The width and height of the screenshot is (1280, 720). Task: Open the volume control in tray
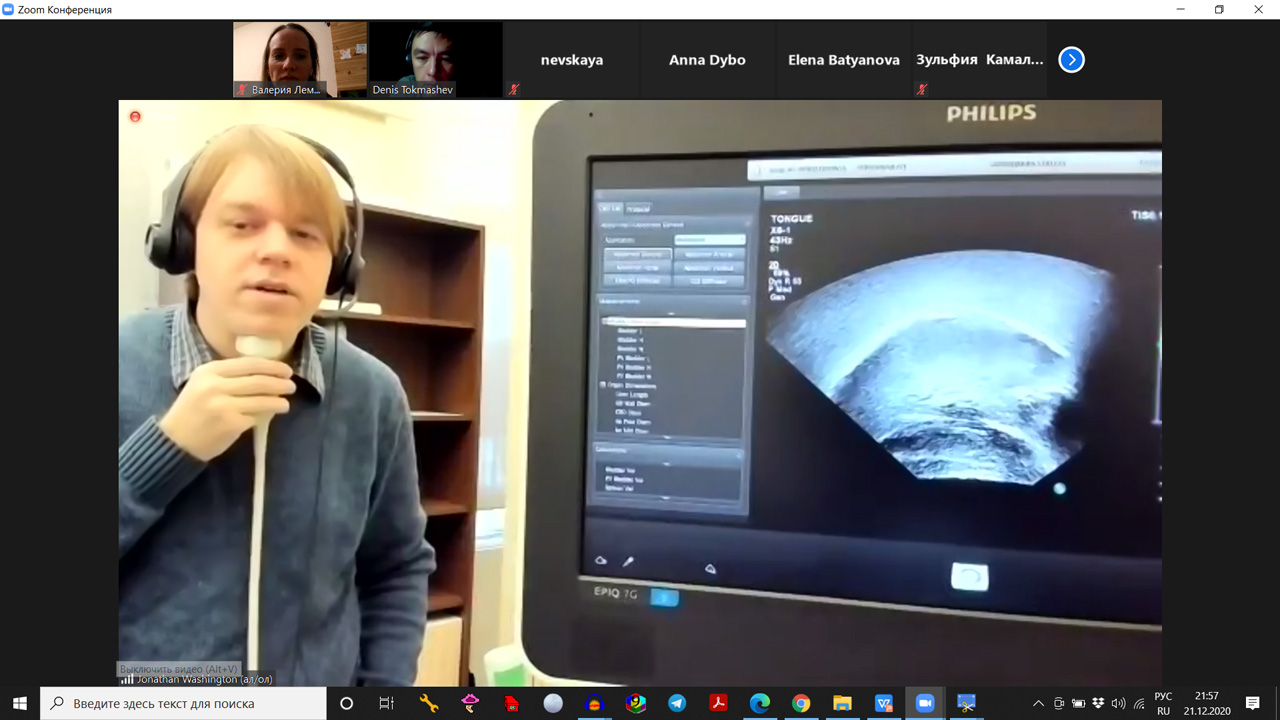(x=1118, y=704)
